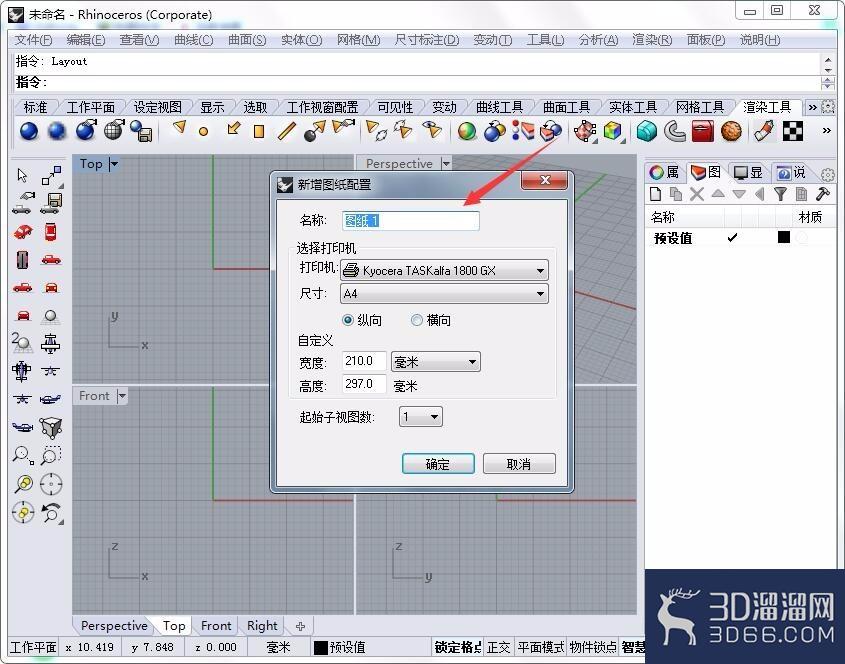845x664 pixels.
Task: Click the 预设值 layer black color swatch
Action: [784, 237]
